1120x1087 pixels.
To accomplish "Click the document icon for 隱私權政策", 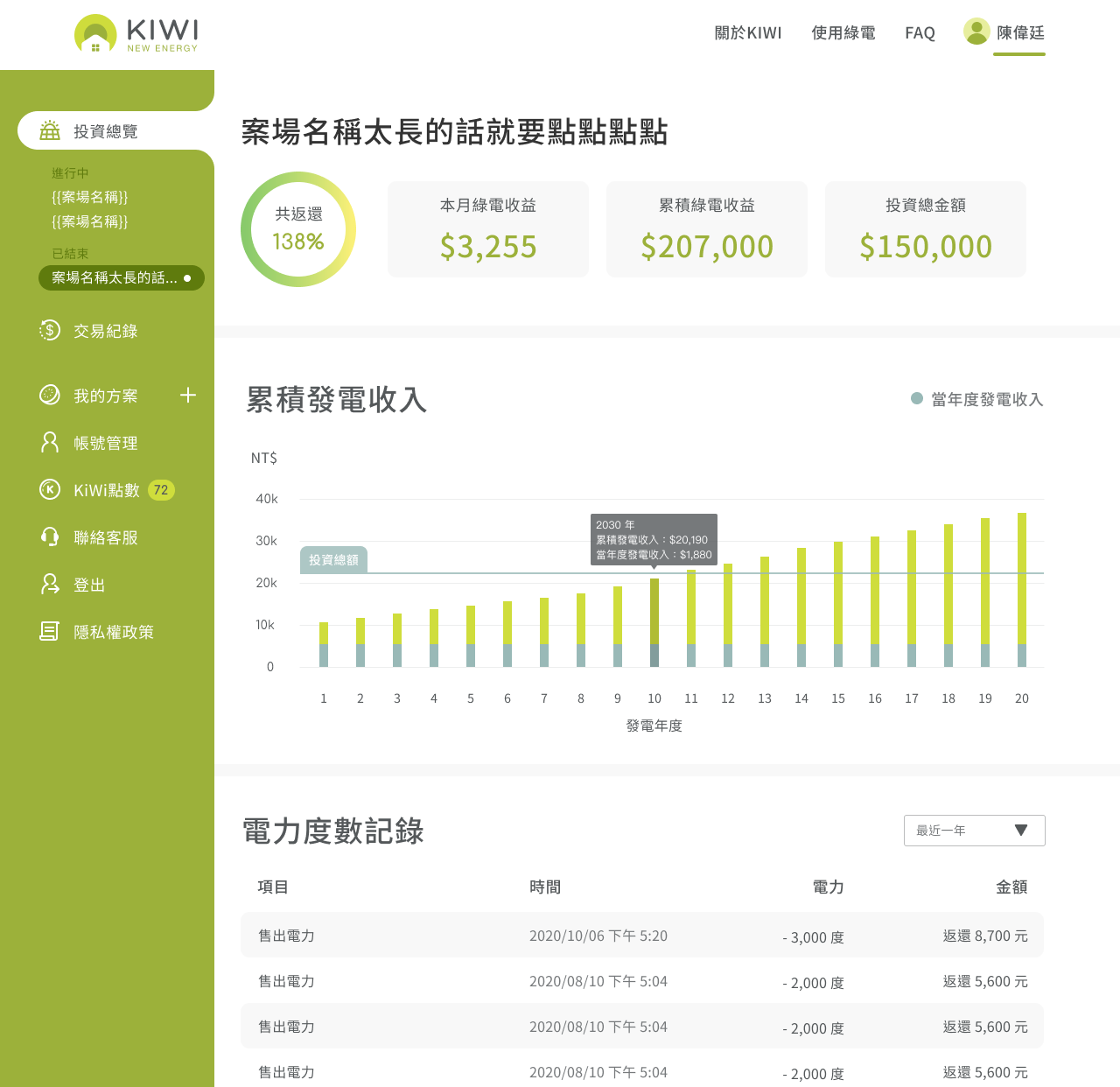I will pos(50,631).
